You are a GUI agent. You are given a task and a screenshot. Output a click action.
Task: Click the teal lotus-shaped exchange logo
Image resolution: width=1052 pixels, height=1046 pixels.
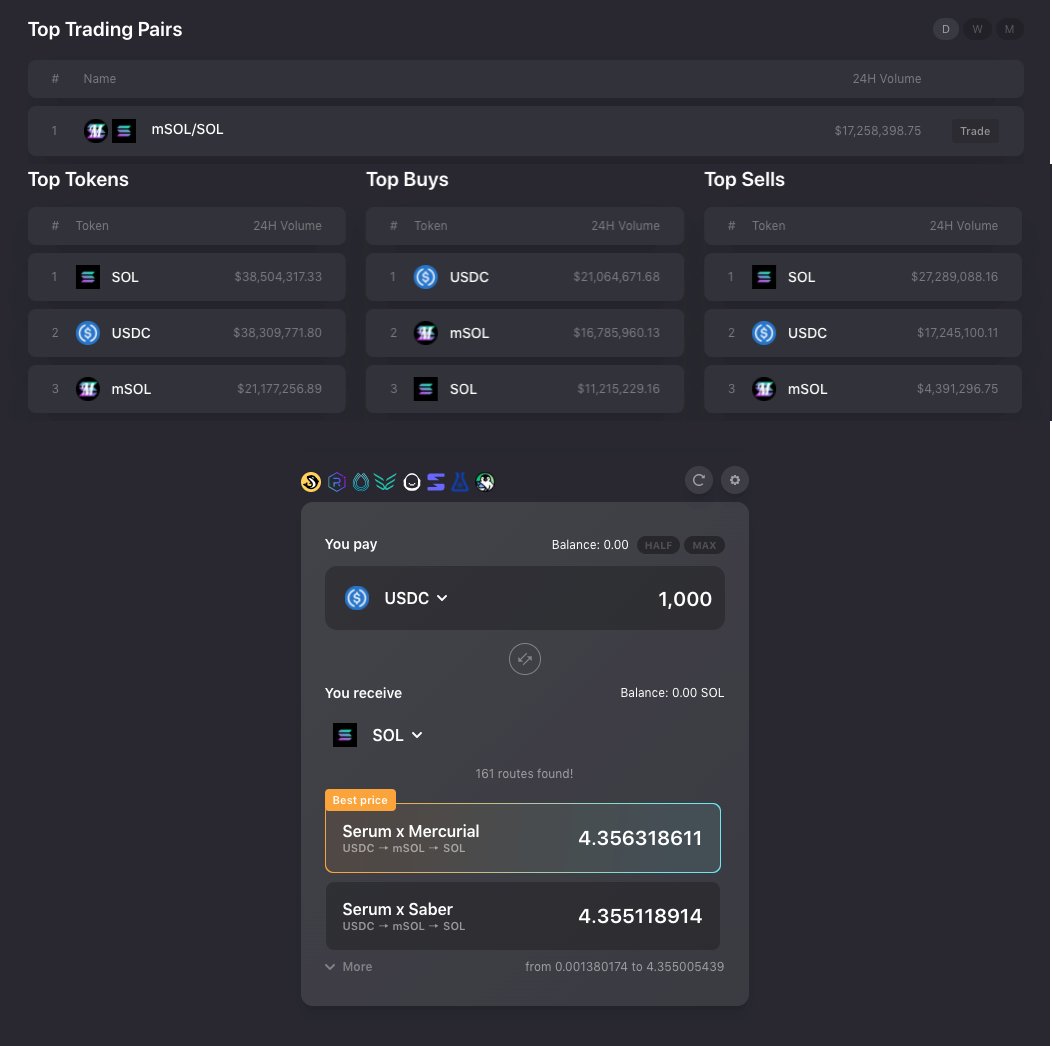tap(361, 482)
